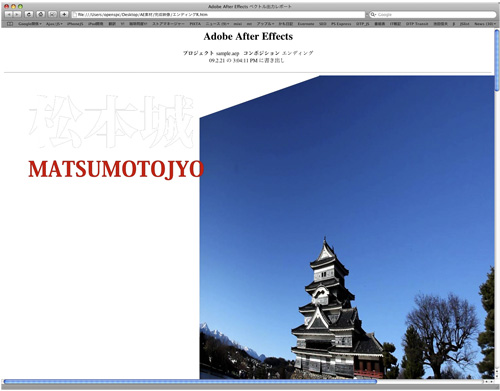Click the magnifier icon in the Google search field

373,15
